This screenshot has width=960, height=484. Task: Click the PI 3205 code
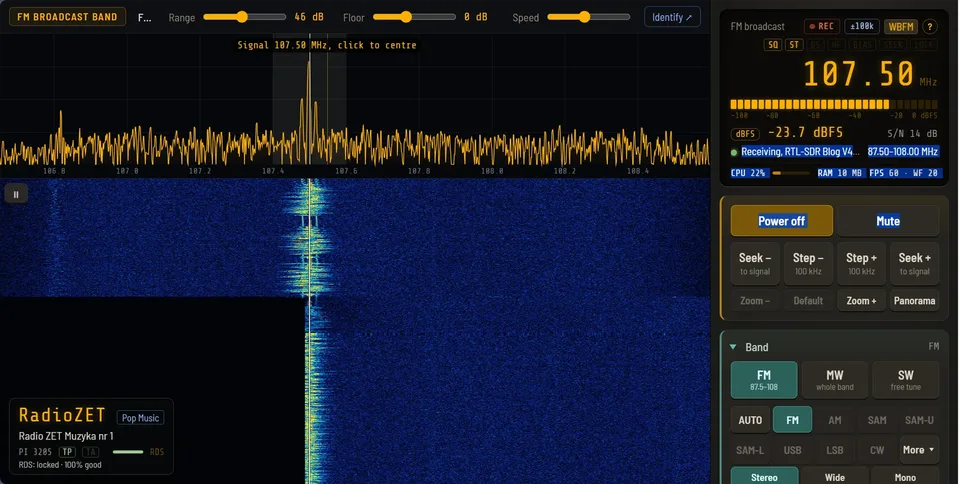click(35, 452)
